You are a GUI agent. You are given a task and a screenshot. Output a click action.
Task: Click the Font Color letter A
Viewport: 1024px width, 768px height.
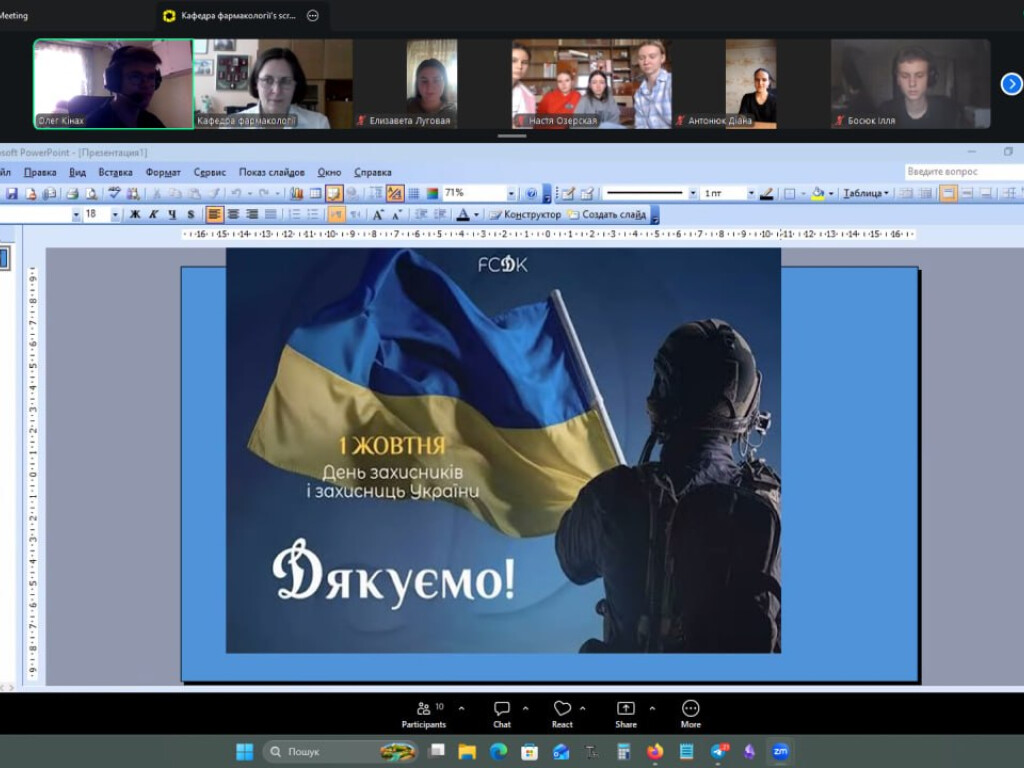point(462,215)
